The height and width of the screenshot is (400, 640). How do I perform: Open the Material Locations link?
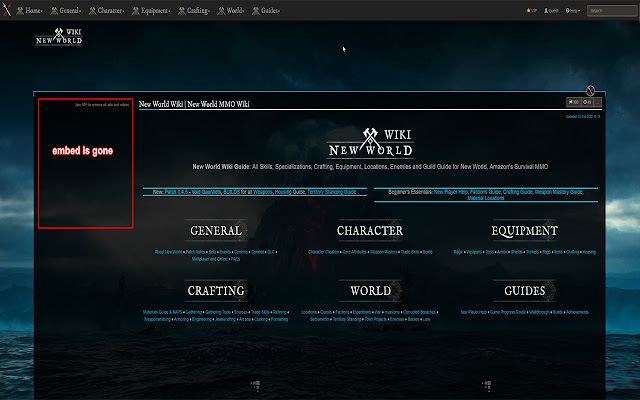[486, 198]
